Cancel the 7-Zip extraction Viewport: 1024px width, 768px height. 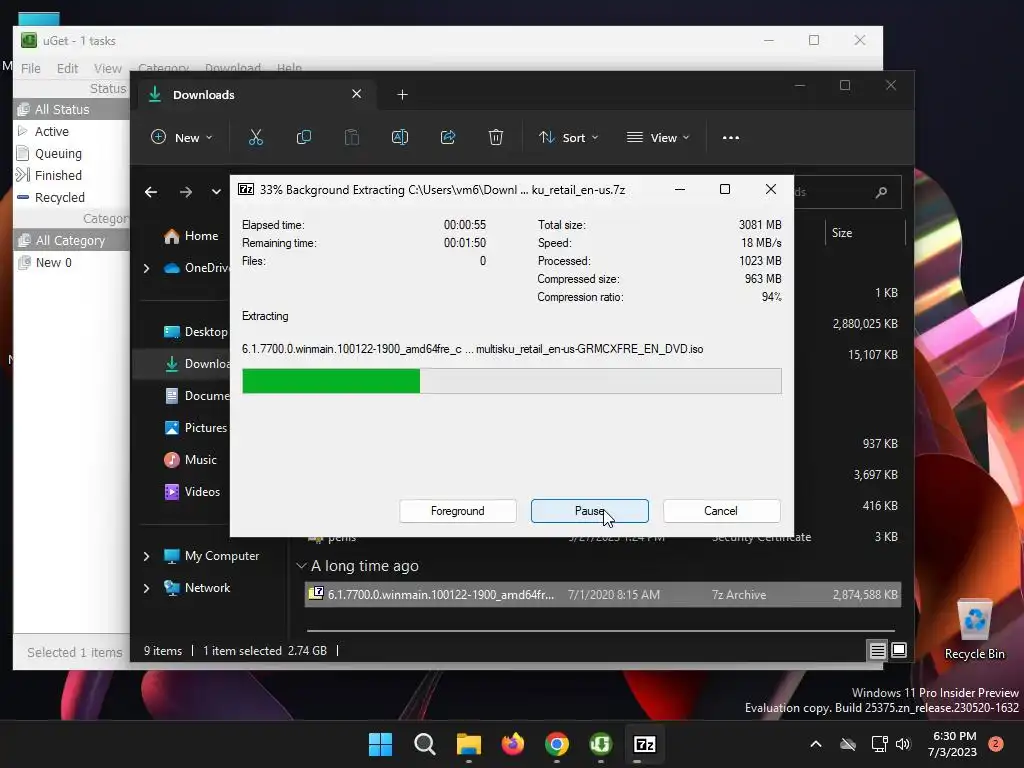coord(722,511)
